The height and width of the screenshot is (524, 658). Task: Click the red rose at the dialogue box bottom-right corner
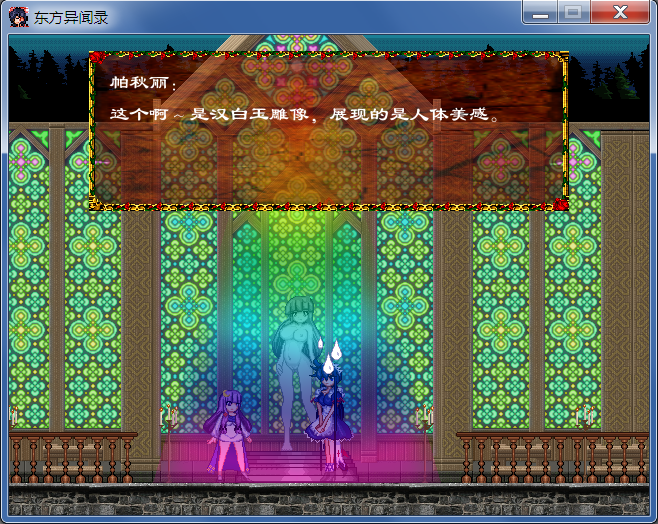pos(560,204)
